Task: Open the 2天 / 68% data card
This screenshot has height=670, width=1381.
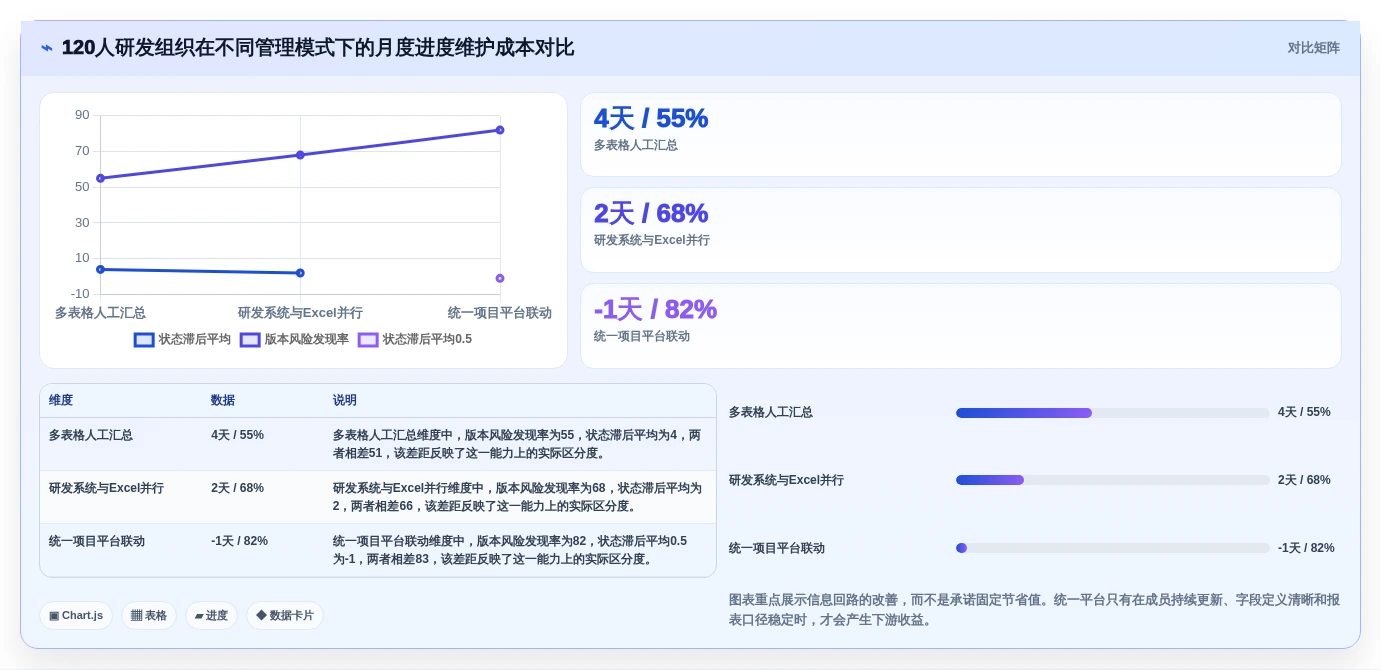Action: (961, 230)
